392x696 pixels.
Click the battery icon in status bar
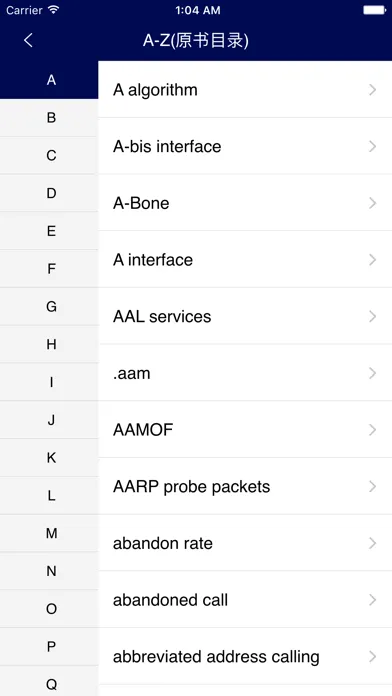[x=375, y=10]
